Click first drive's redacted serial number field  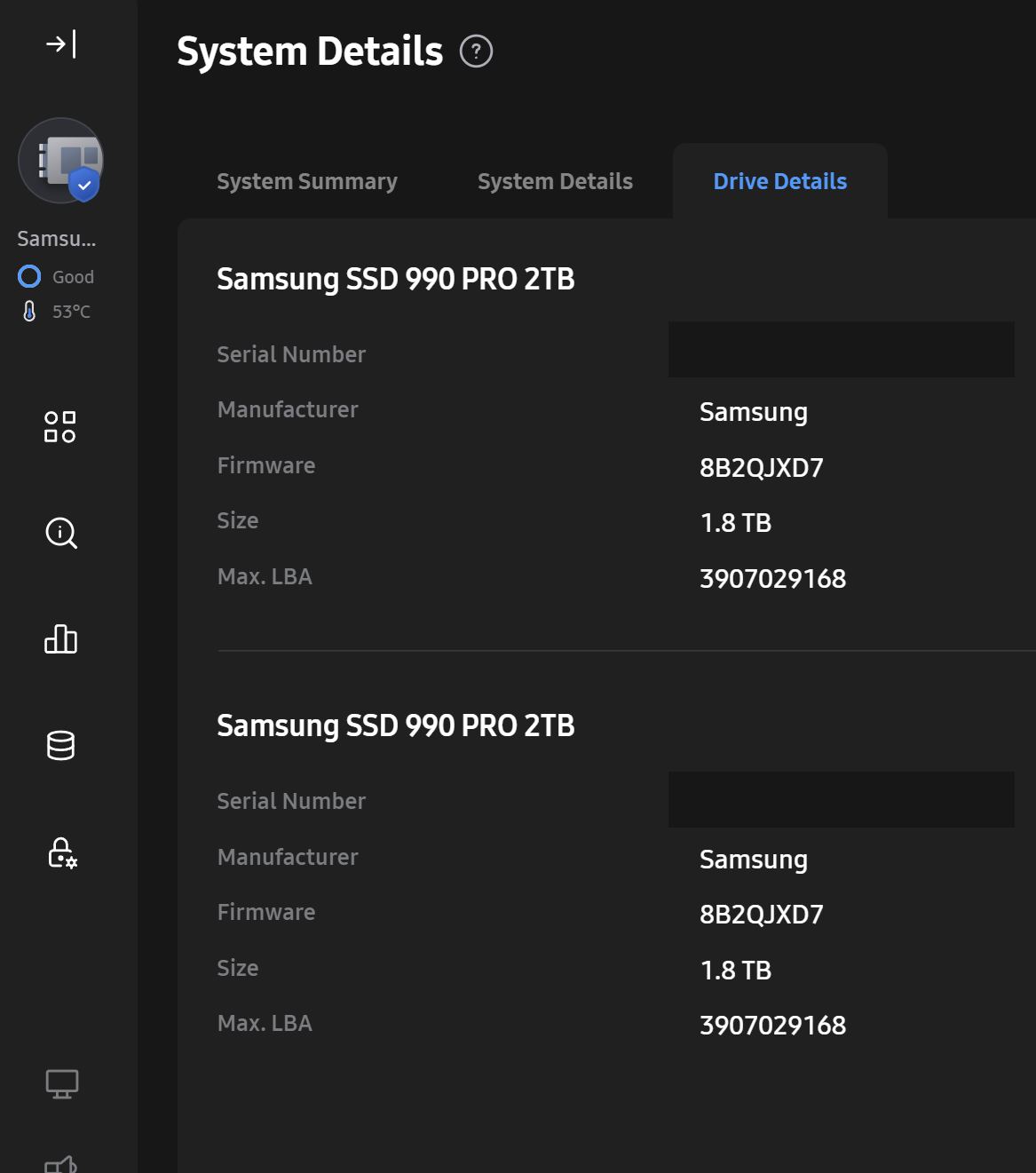point(842,349)
